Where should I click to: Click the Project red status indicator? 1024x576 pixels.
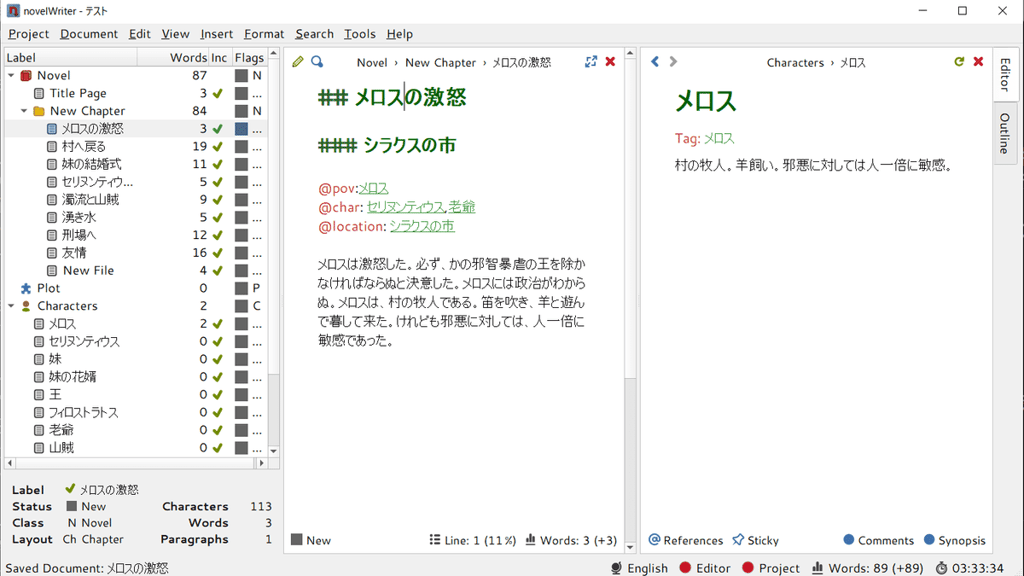[x=748, y=568]
